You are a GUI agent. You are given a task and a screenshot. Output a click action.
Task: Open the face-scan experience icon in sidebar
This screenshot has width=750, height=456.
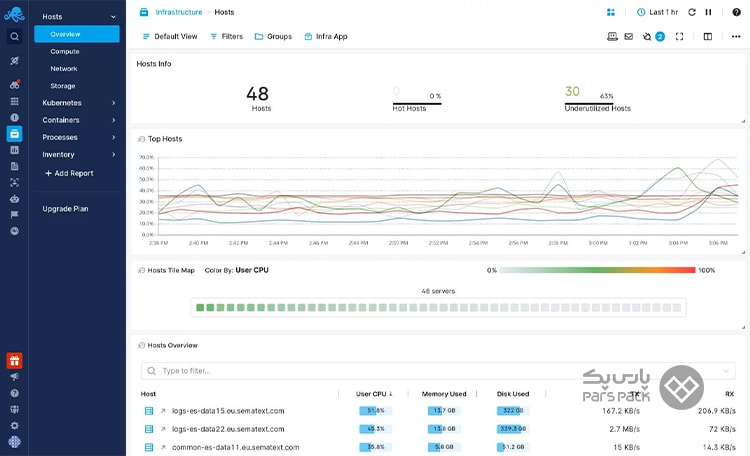click(14, 182)
